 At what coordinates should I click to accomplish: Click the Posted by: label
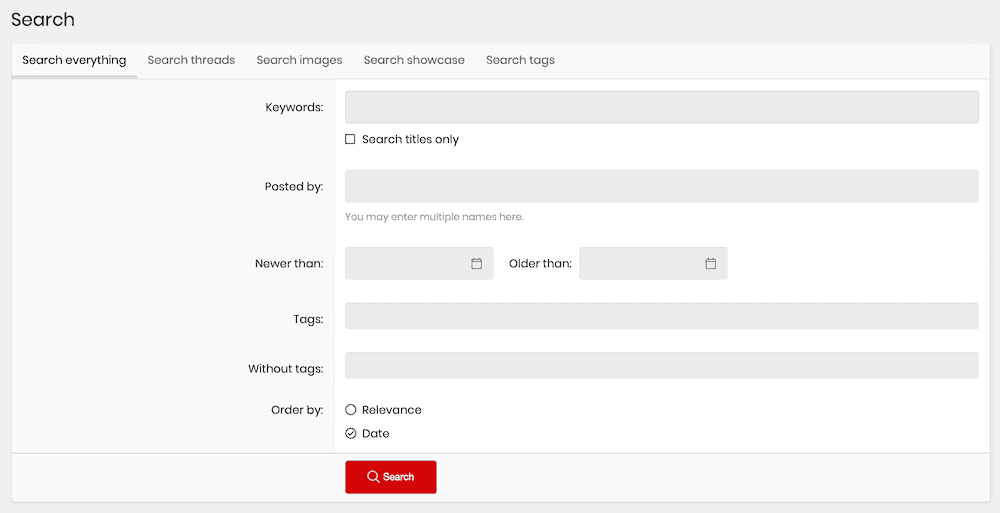(294, 186)
